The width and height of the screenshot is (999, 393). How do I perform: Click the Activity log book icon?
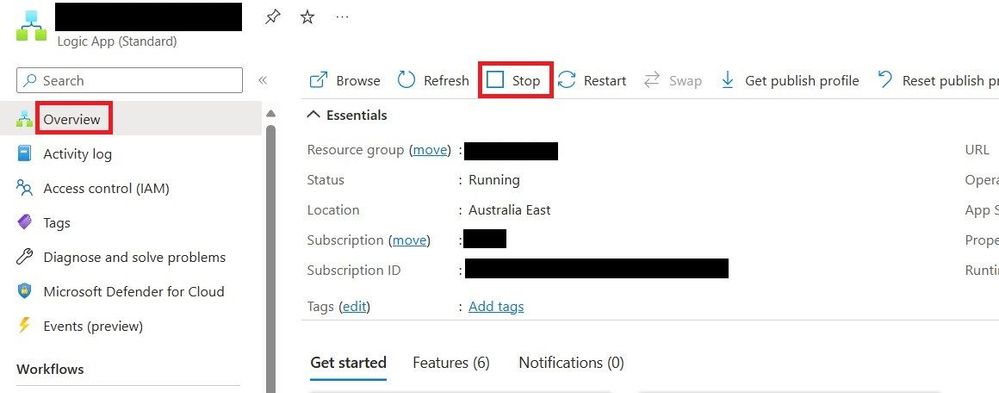pos(24,154)
